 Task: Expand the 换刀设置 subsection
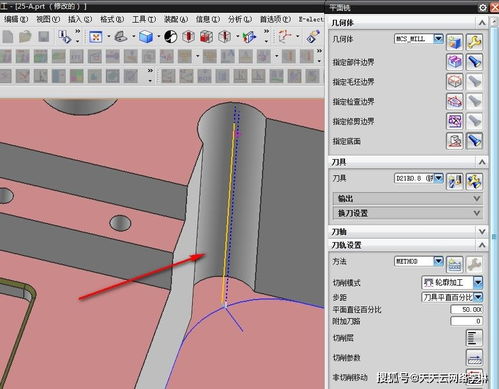point(408,213)
